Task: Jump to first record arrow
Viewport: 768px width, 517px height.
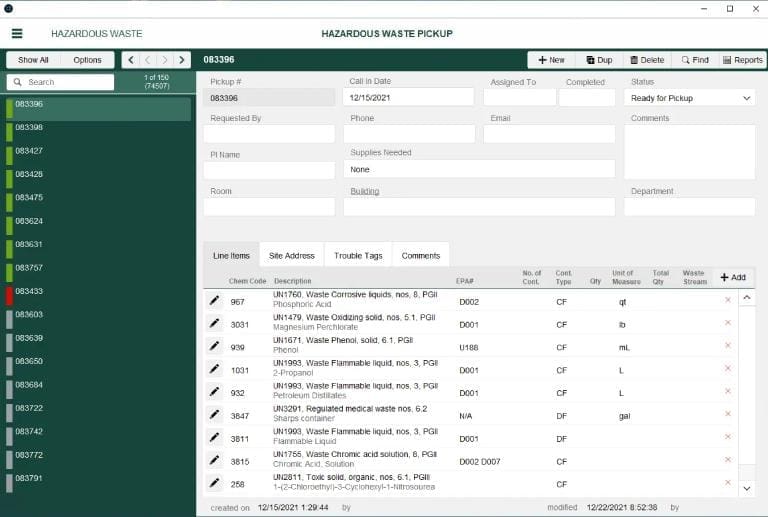Action: point(130,60)
